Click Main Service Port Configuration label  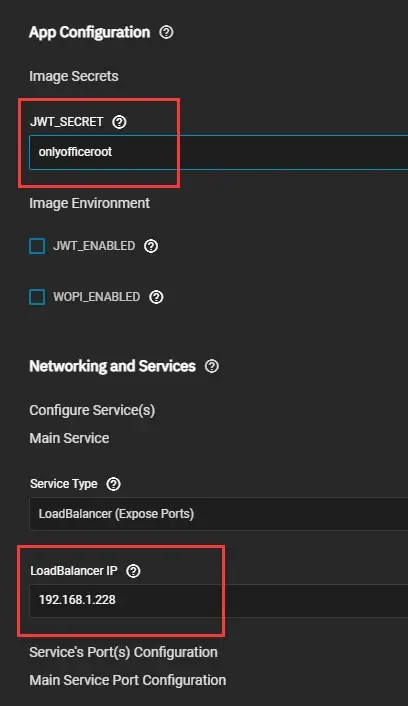[128, 680]
